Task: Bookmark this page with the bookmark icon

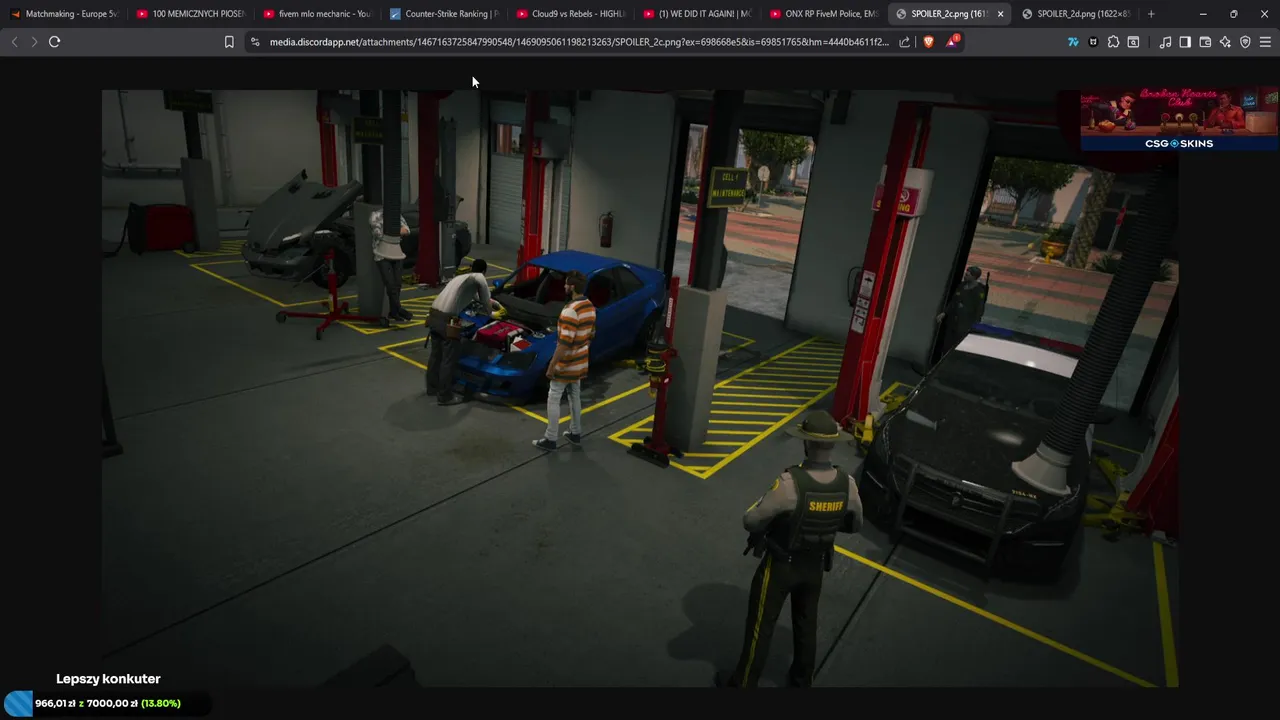Action: pos(229,42)
